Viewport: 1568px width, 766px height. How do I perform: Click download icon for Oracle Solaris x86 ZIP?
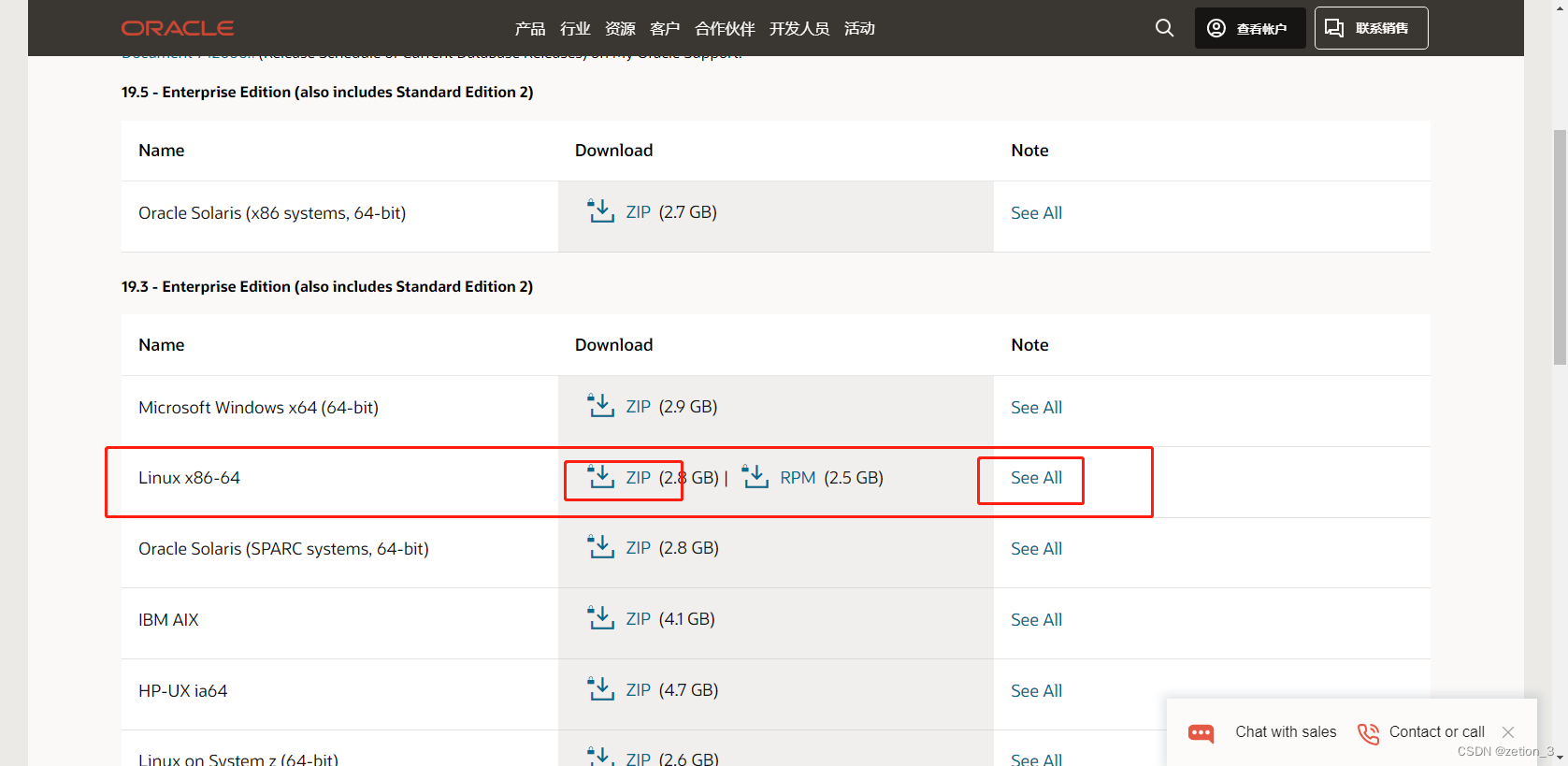pyautogui.click(x=601, y=211)
